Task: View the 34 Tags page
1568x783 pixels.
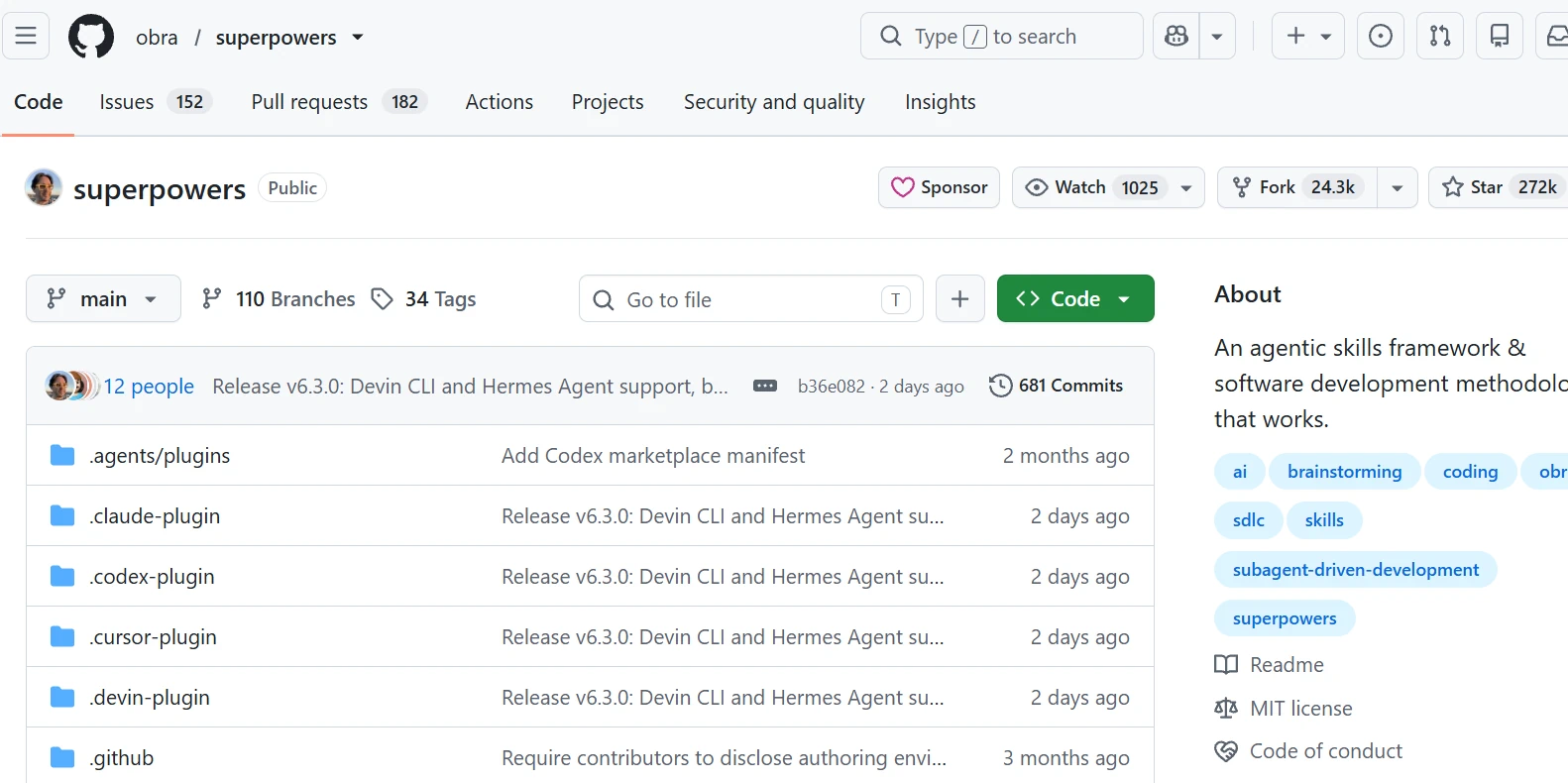Action: (x=424, y=299)
